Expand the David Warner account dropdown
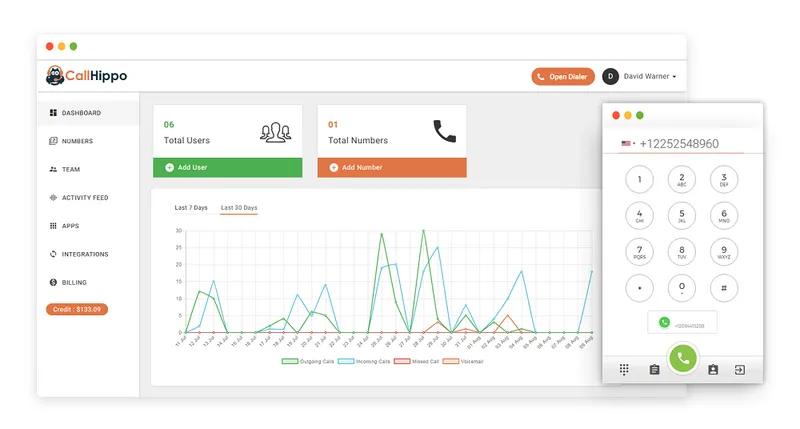The height and width of the screenshot is (429, 800). [x=639, y=76]
